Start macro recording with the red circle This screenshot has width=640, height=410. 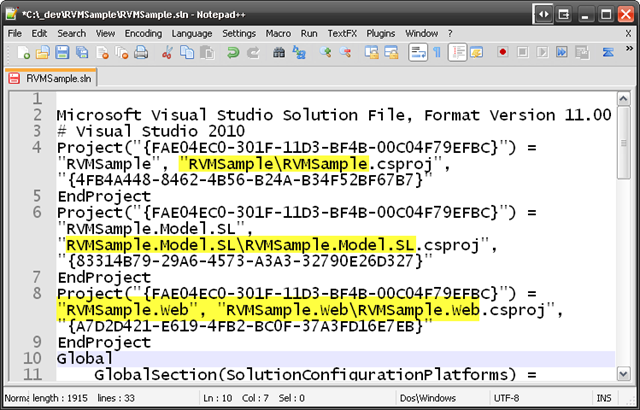[504, 52]
